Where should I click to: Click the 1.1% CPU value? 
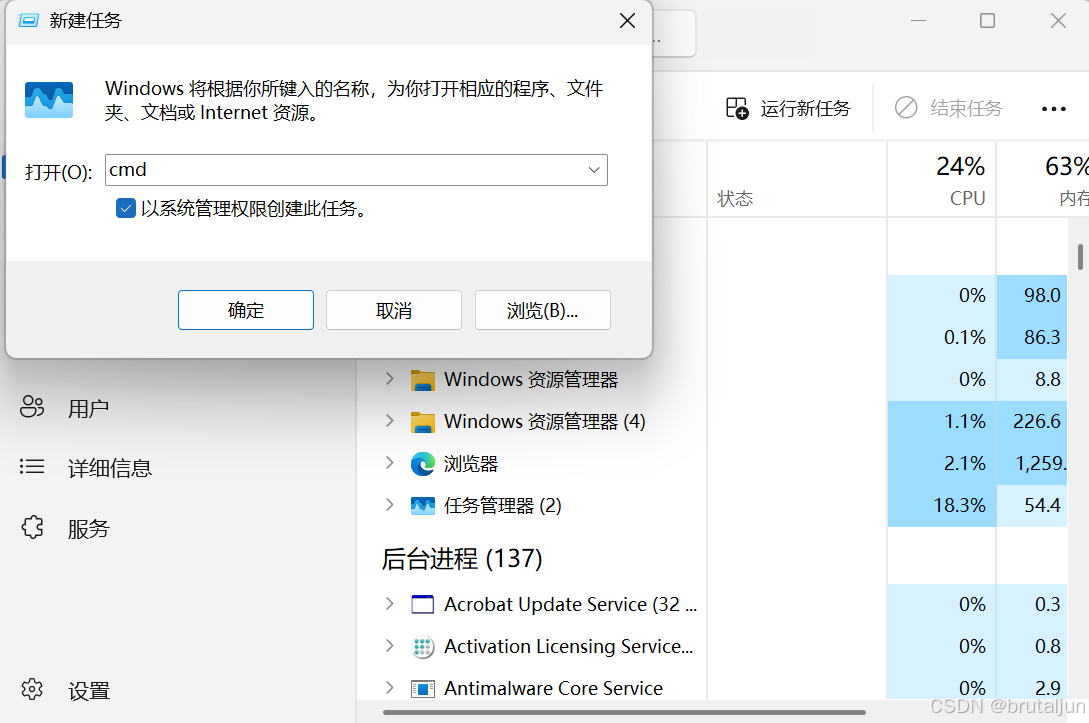coord(965,421)
